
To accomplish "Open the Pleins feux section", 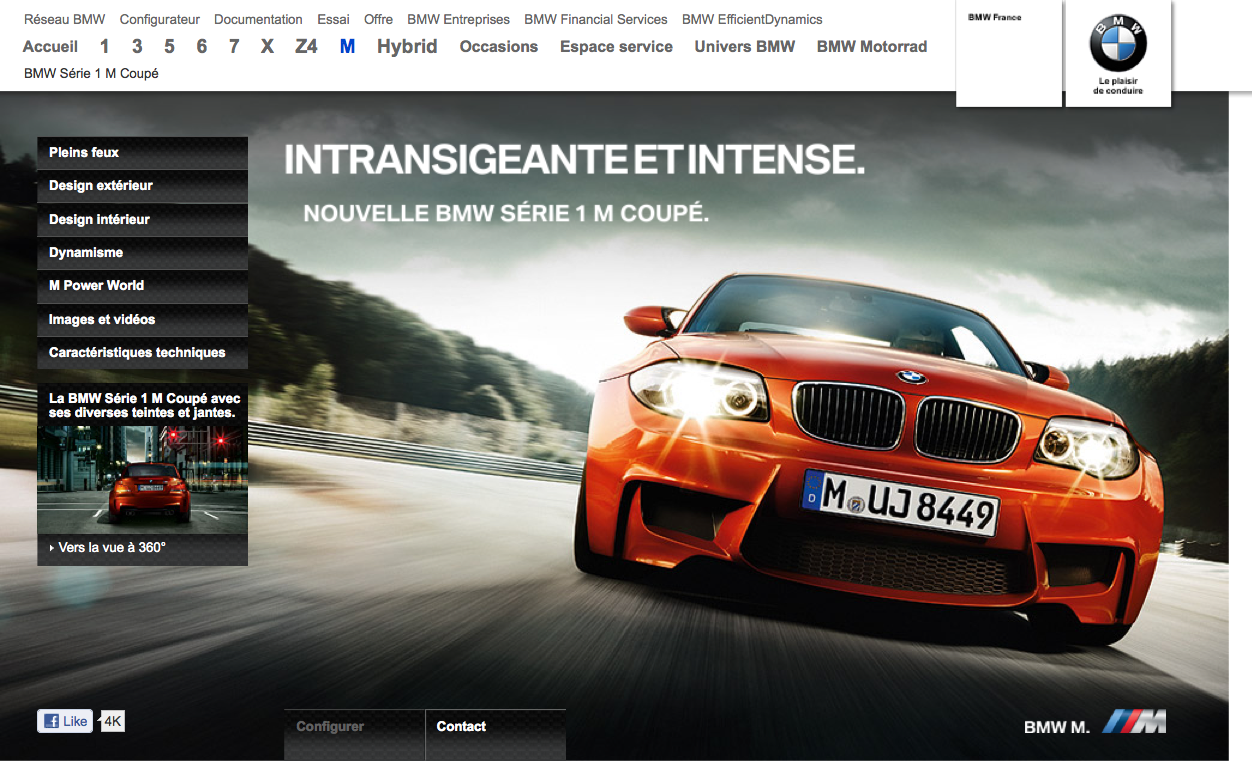I will 84,152.
